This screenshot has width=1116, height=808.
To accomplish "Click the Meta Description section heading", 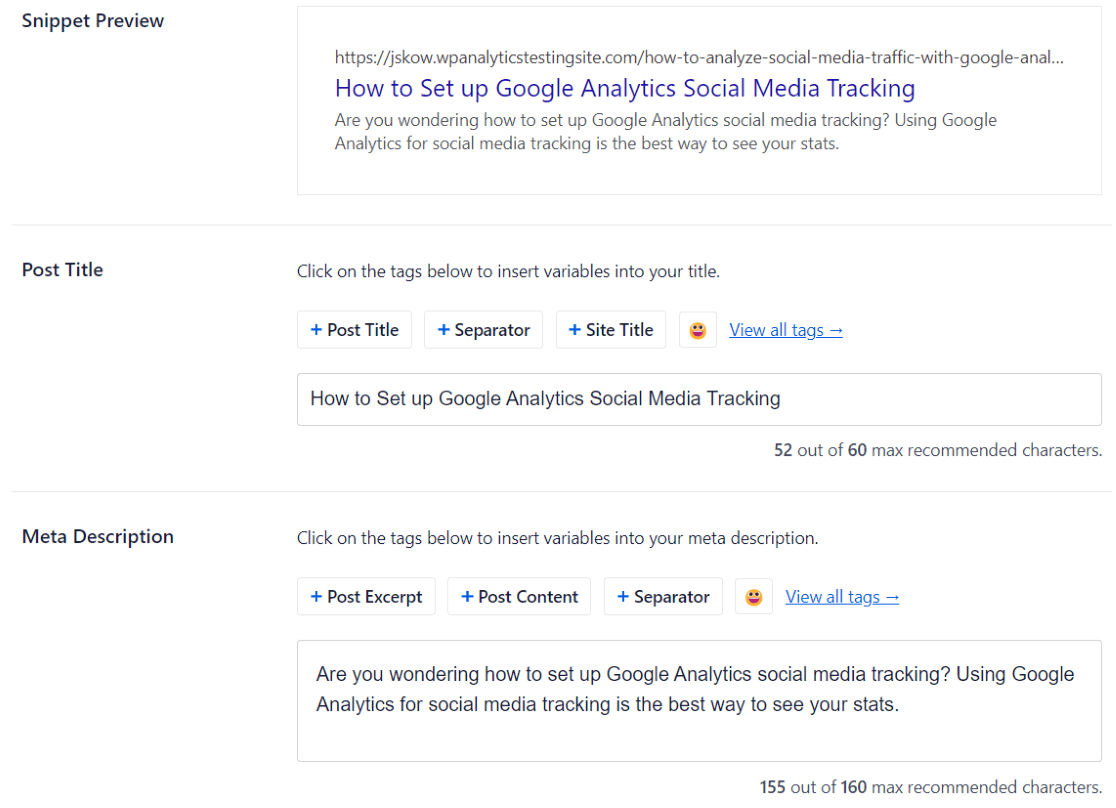I will pos(98,537).
